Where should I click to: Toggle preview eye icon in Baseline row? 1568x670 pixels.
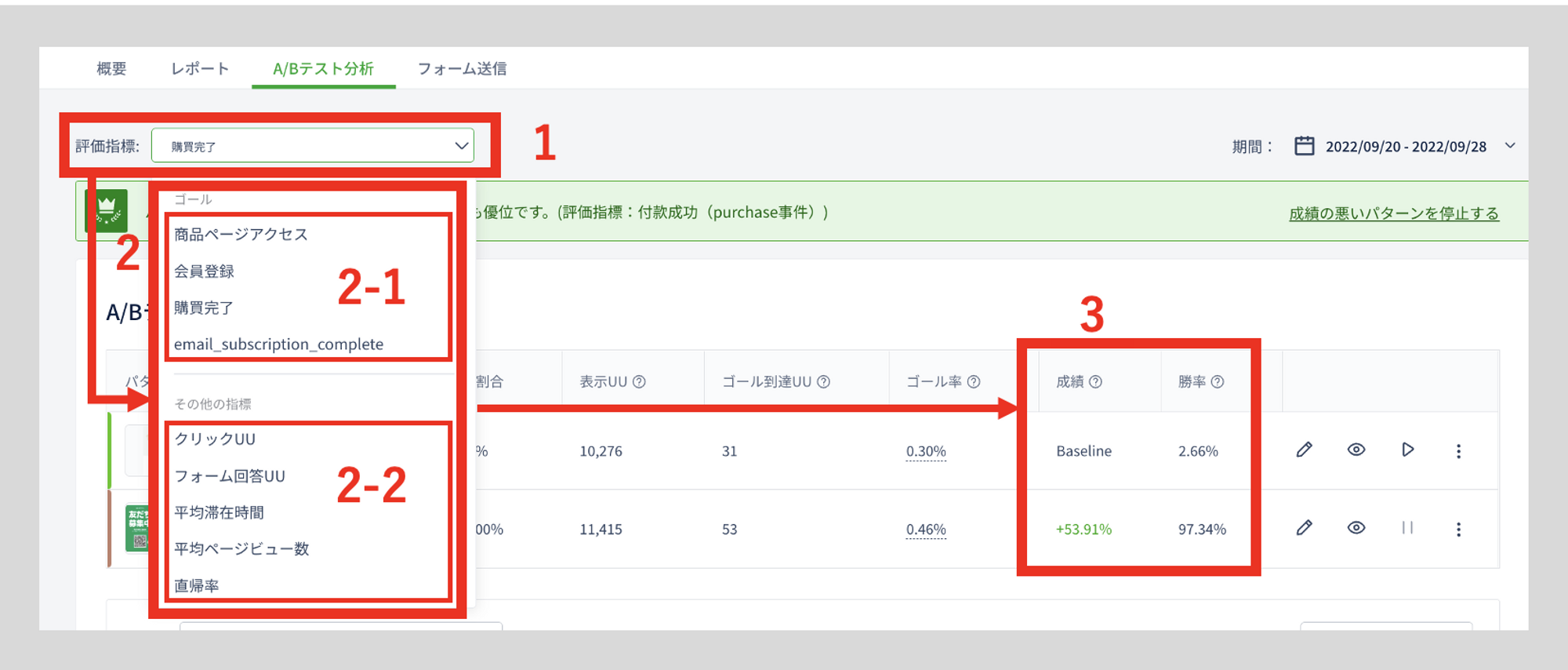1356,450
